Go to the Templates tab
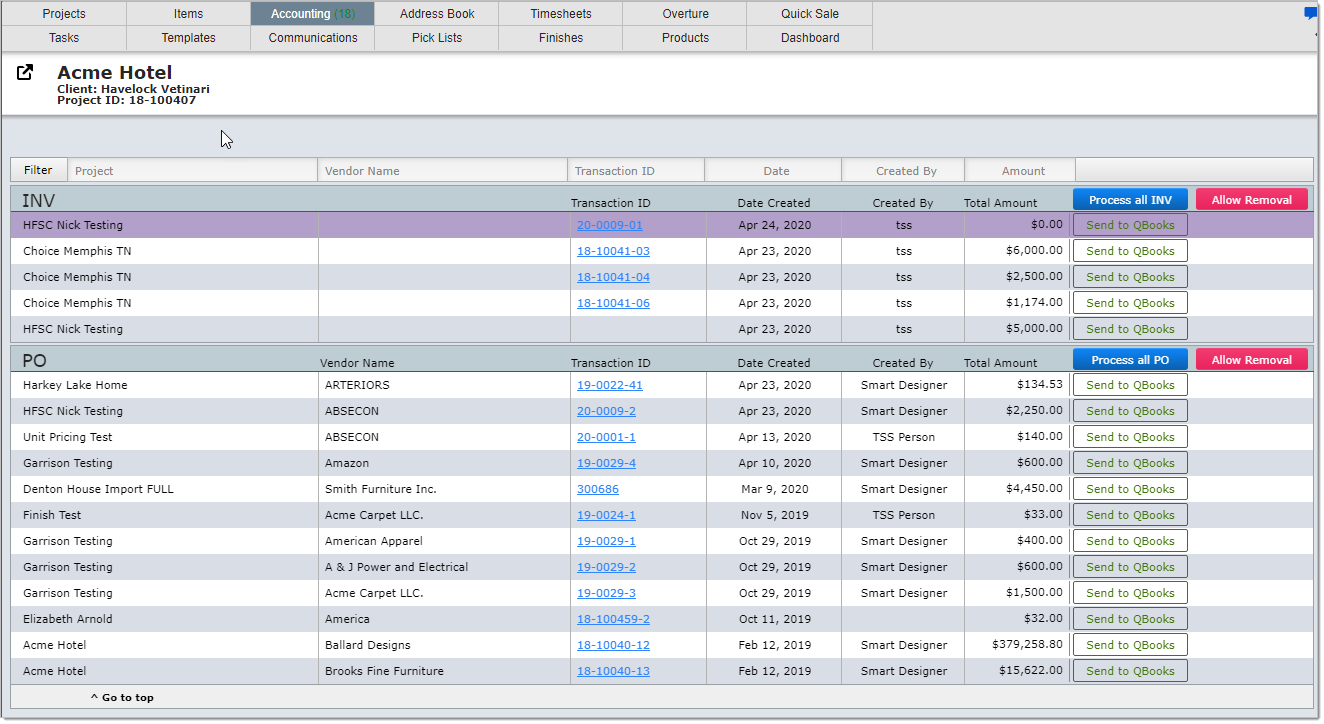The width and height of the screenshot is (1324, 724). [189, 38]
